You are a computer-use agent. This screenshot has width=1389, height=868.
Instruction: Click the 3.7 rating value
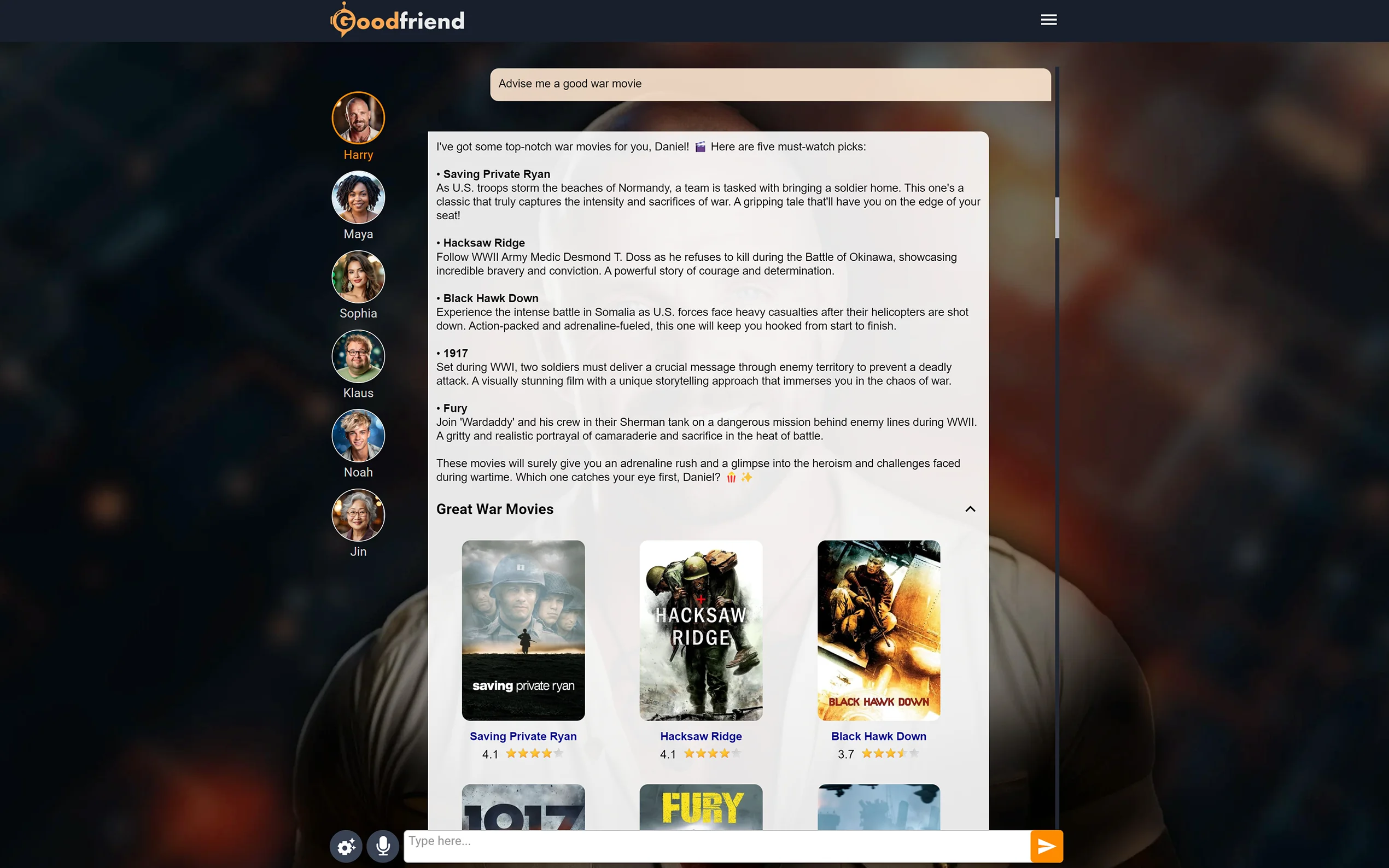click(x=846, y=754)
